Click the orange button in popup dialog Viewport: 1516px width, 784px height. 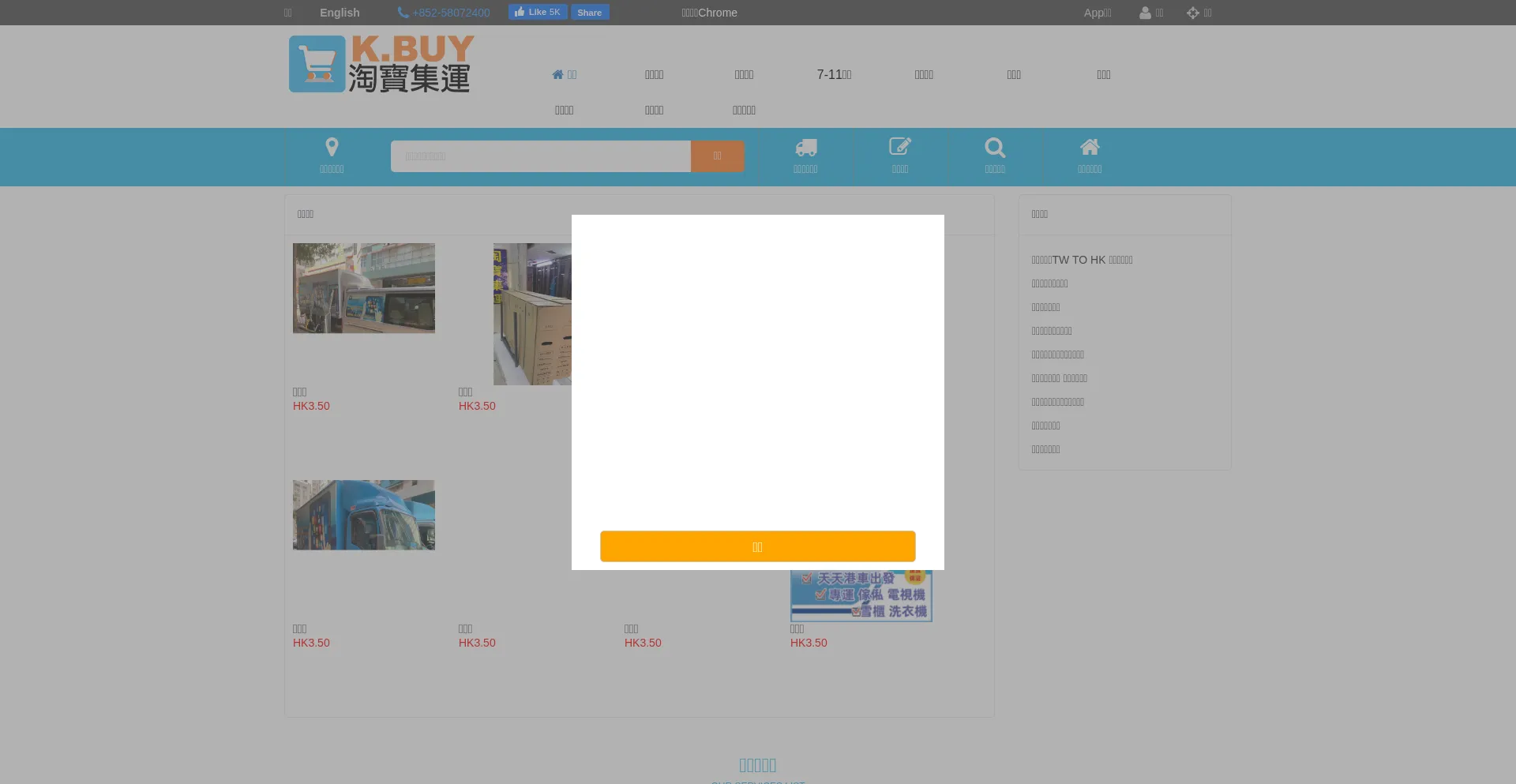758,546
